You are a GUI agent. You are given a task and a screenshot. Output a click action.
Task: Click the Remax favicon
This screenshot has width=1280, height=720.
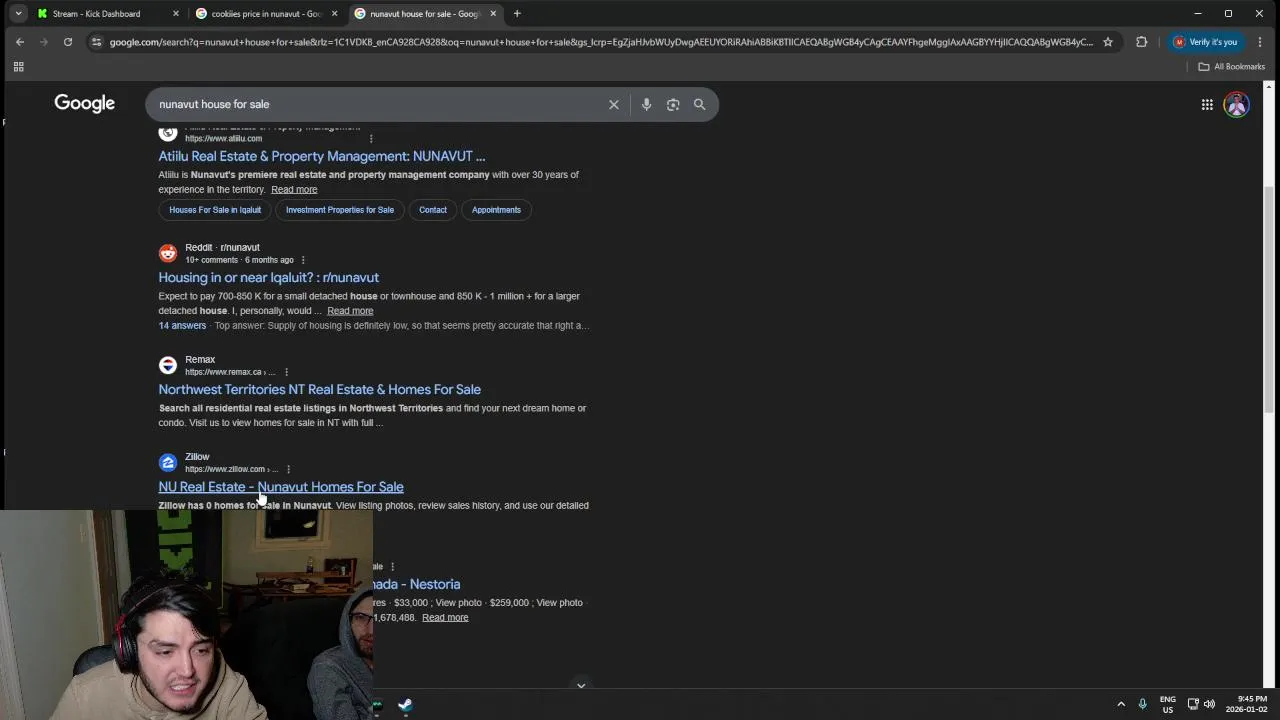coord(168,365)
